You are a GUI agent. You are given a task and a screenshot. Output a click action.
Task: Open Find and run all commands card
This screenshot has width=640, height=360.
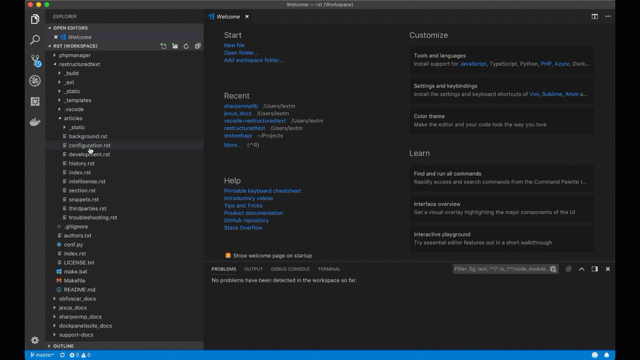(x=502, y=178)
